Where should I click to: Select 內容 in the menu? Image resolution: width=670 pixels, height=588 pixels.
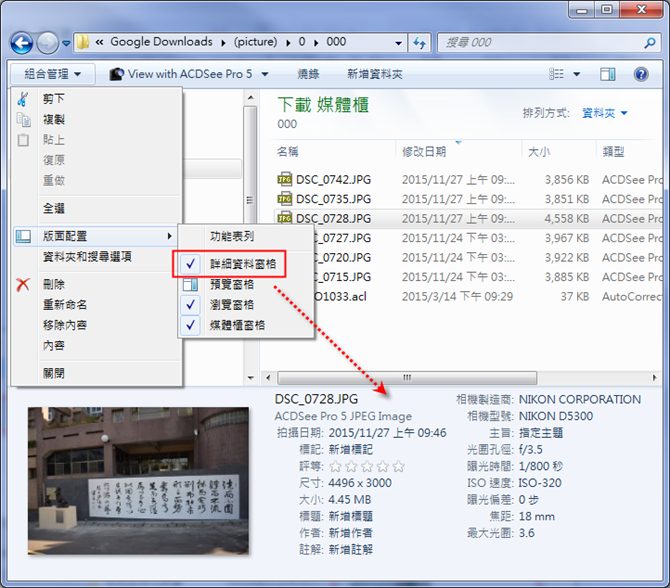[x=96, y=345]
